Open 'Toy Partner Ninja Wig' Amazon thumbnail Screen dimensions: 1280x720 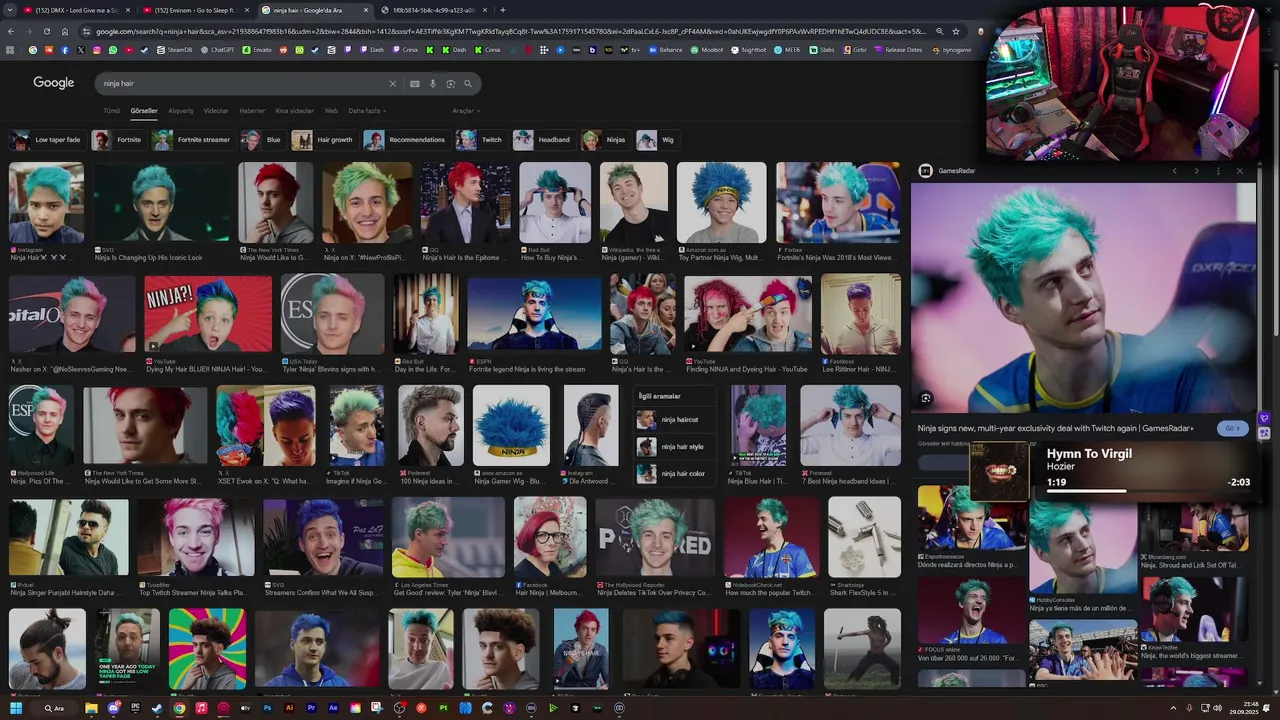click(721, 203)
